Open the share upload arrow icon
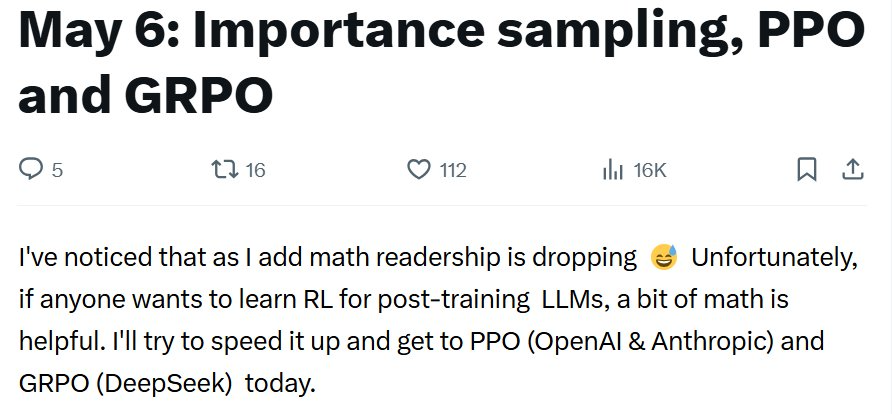Viewport: 892px width, 414px height. 852,169
